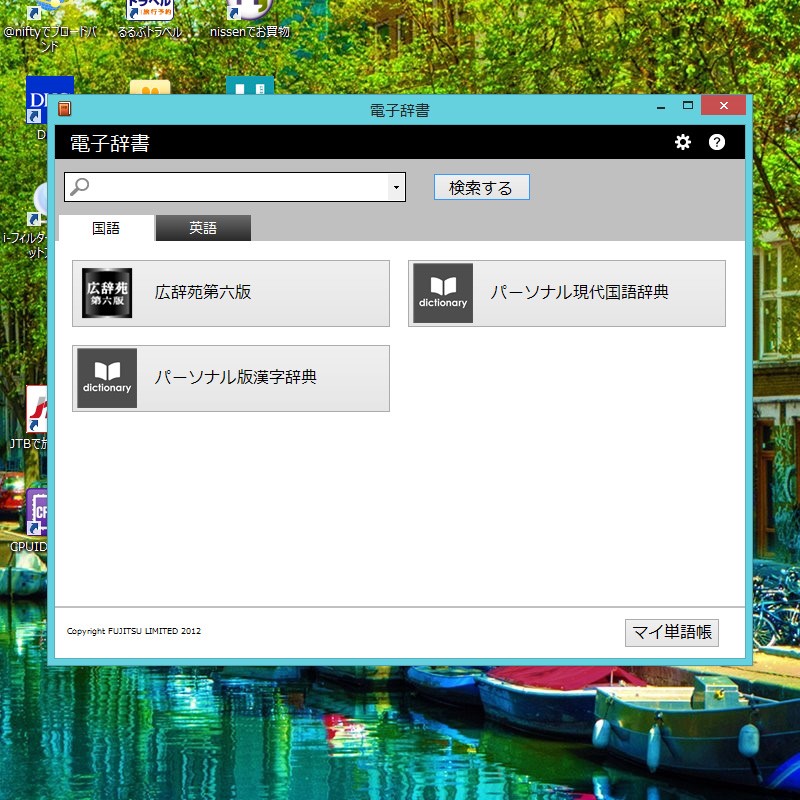
Task: Open マイ単語帳 with the bottom button
Action: pos(672,632)
